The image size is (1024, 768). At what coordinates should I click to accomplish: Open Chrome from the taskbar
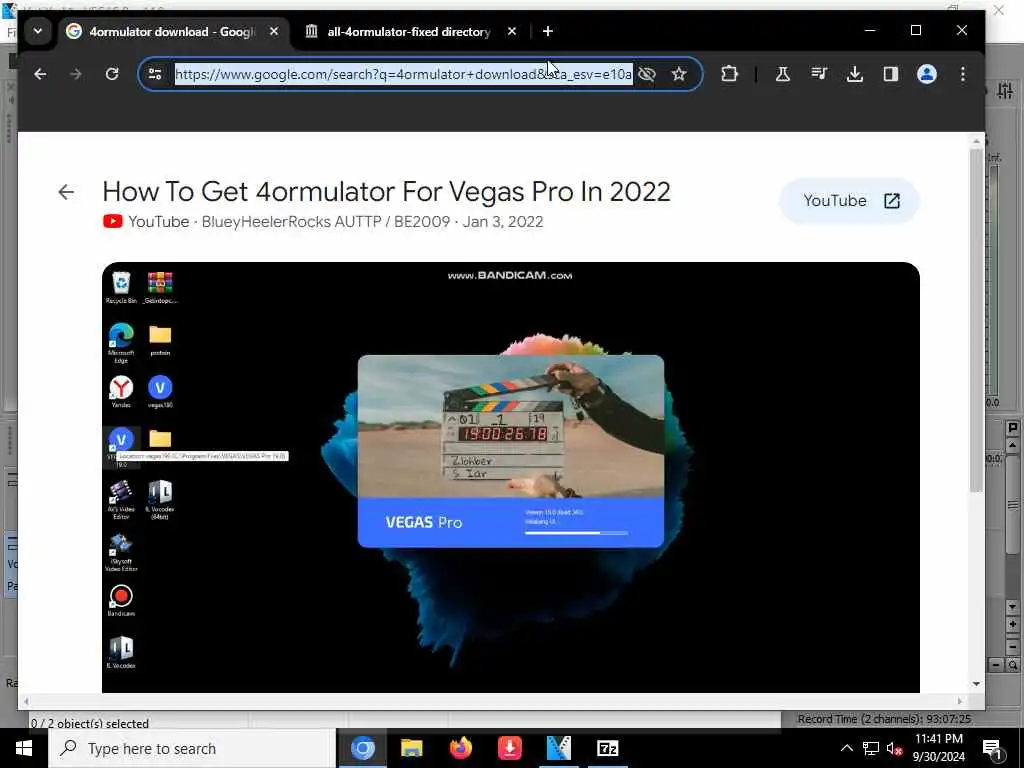pos(362,748)
